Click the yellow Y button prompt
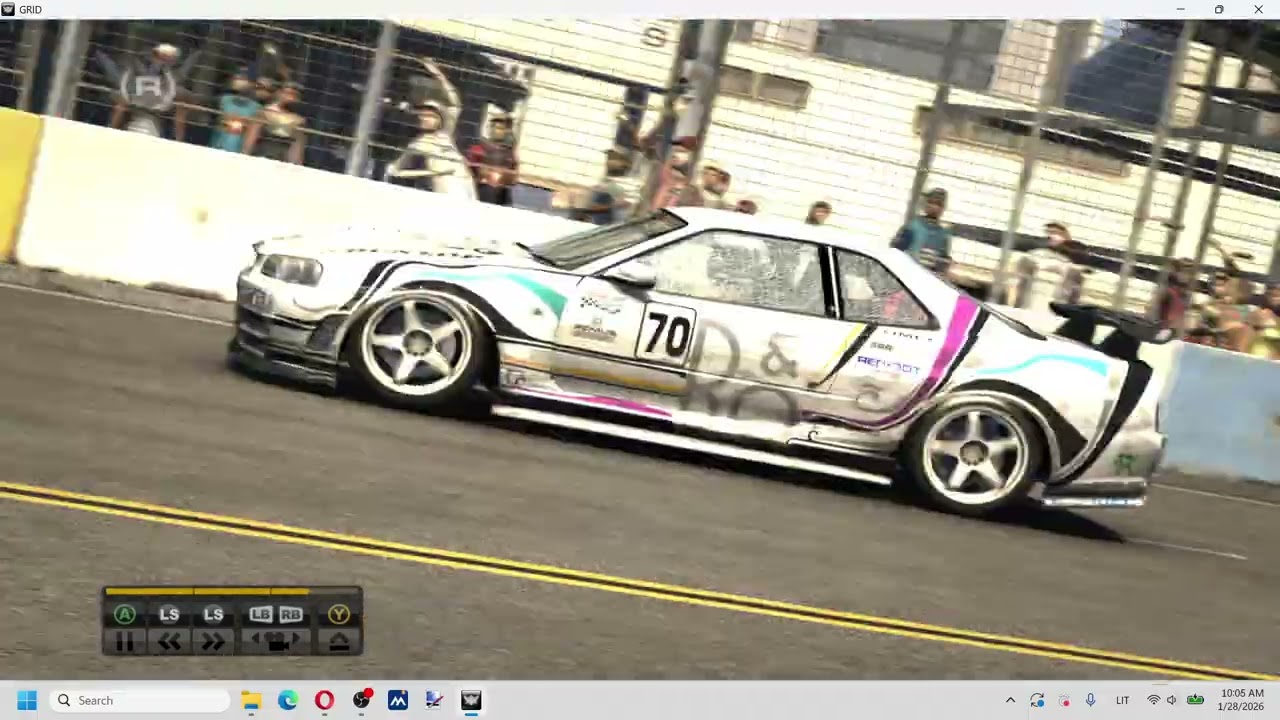The image size is (1280, 720). click(339, 614)
